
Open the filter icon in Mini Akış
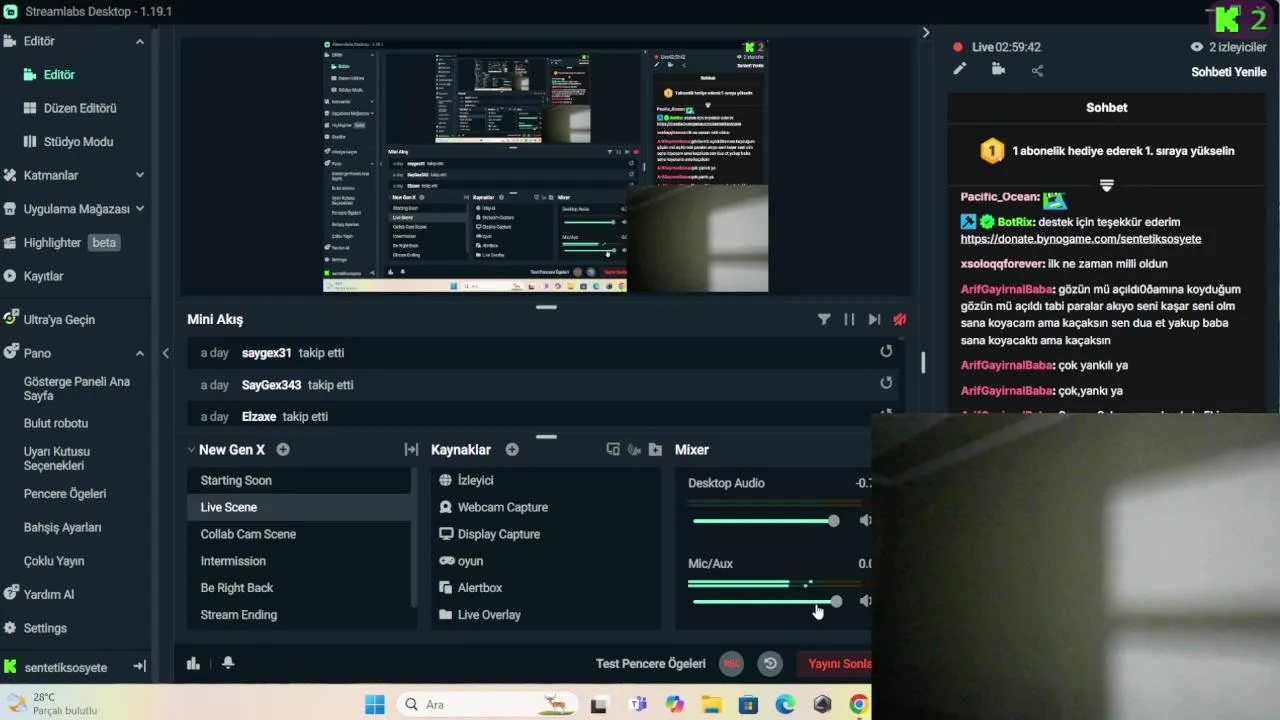[x=824, y=319]
